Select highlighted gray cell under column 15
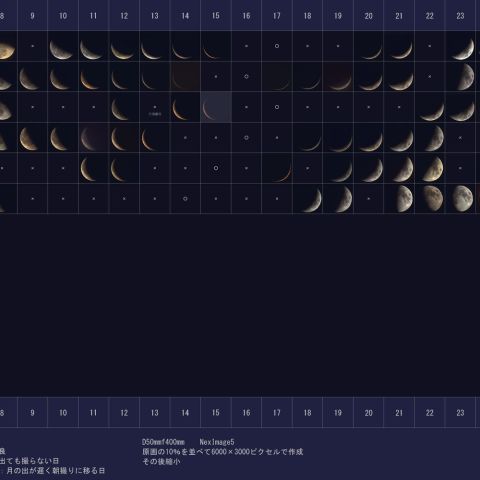 pyautogui.click(x=216, y=107)
